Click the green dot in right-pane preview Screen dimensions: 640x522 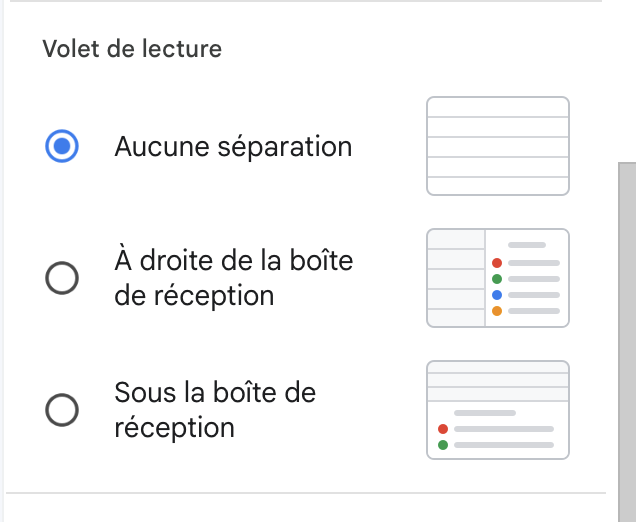pyautogui.click(x=497, y=279)
